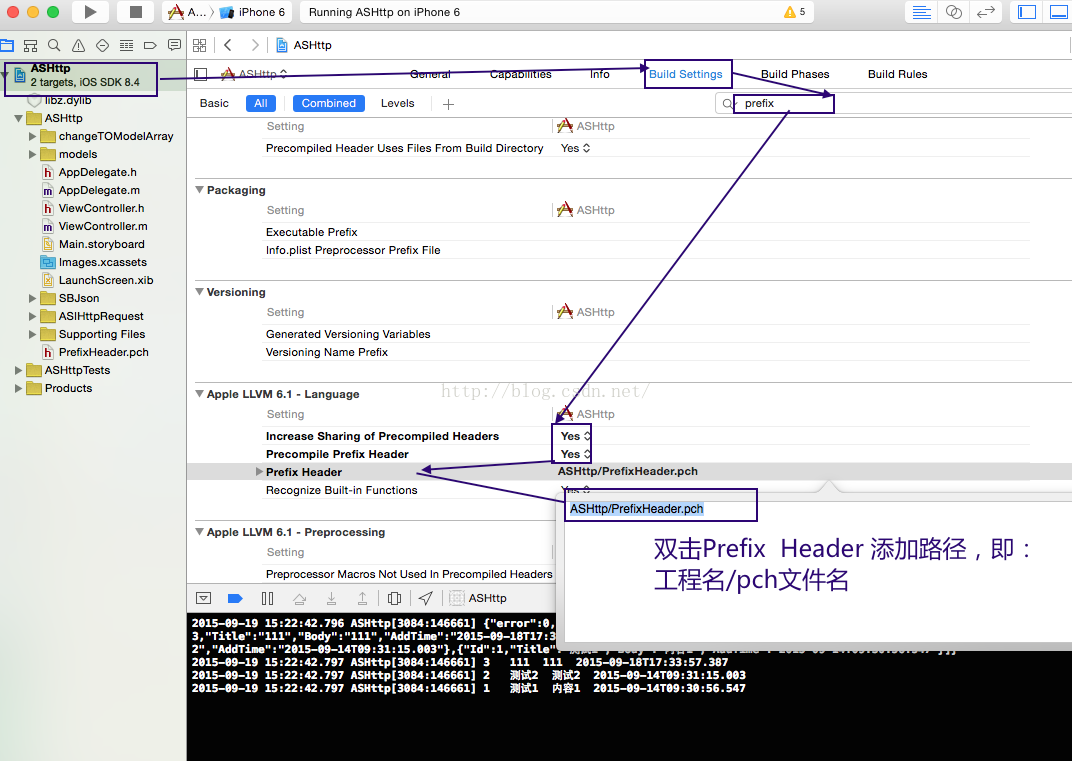Open the project navigator folder icon
This screenshot has width=1072, height=761.
pos(7,46)
